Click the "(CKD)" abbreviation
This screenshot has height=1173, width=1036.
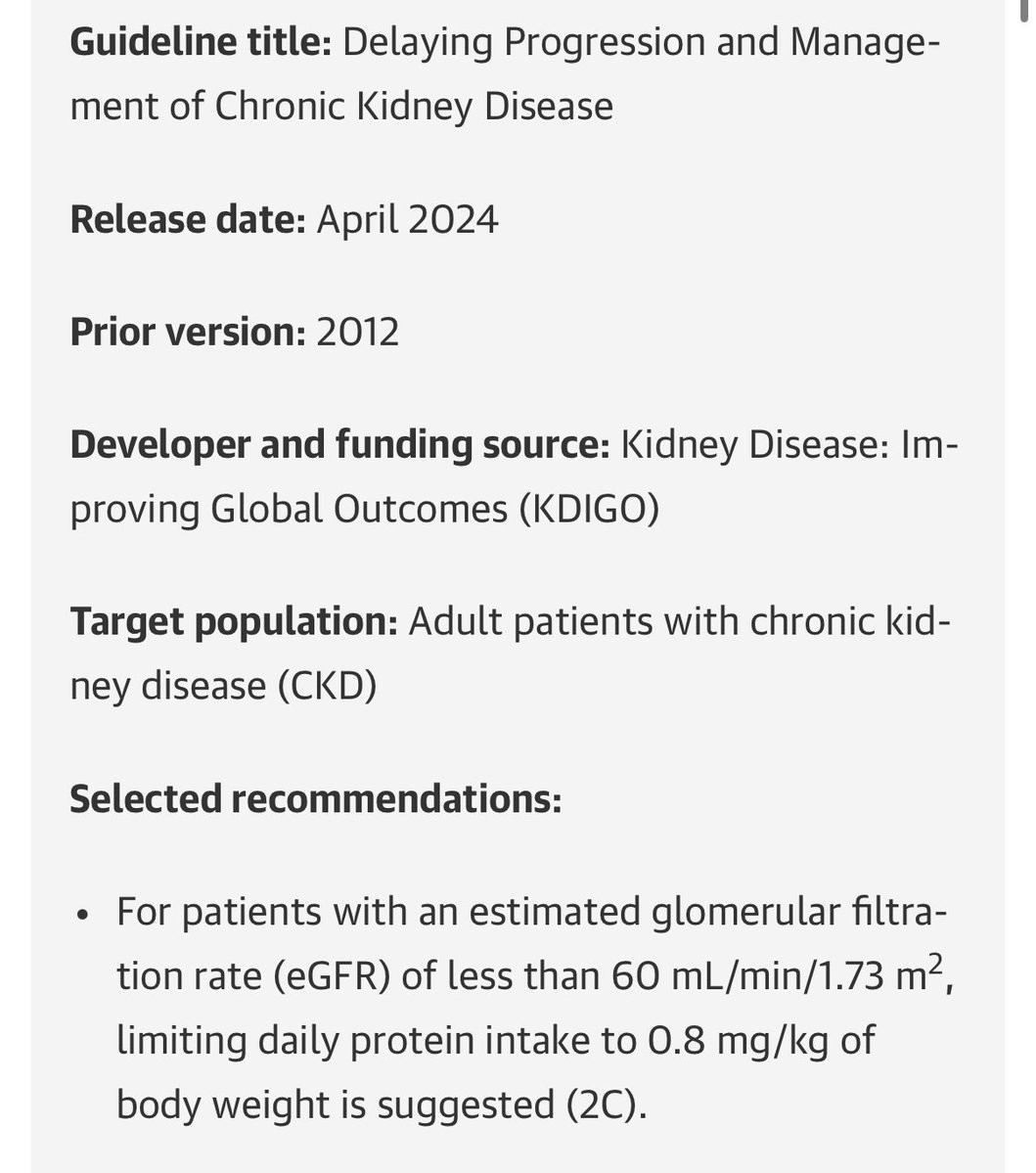(x=328, y=685)
